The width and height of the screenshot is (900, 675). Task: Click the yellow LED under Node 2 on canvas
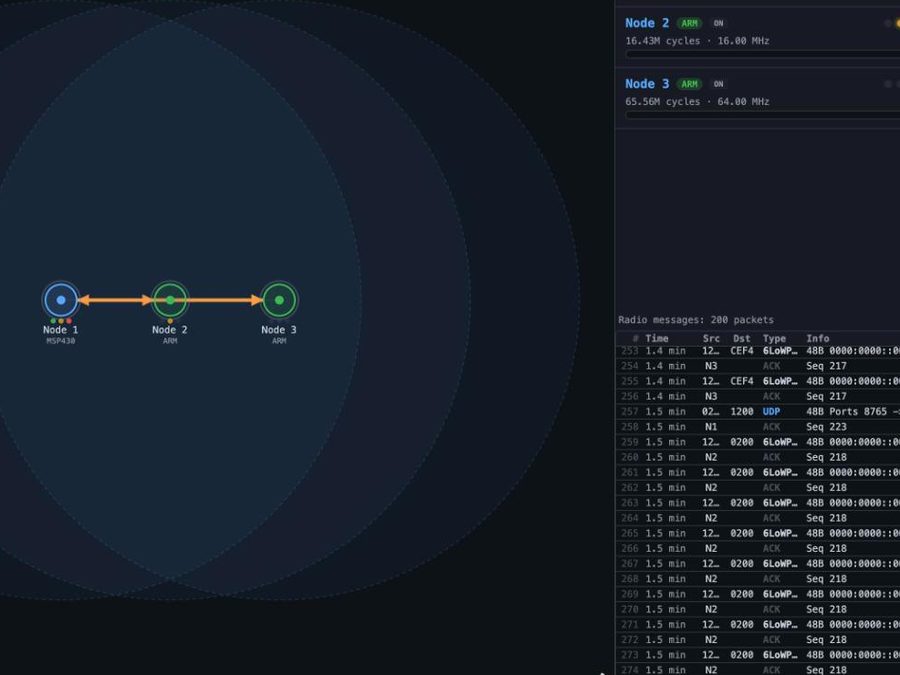click(170, 321)
